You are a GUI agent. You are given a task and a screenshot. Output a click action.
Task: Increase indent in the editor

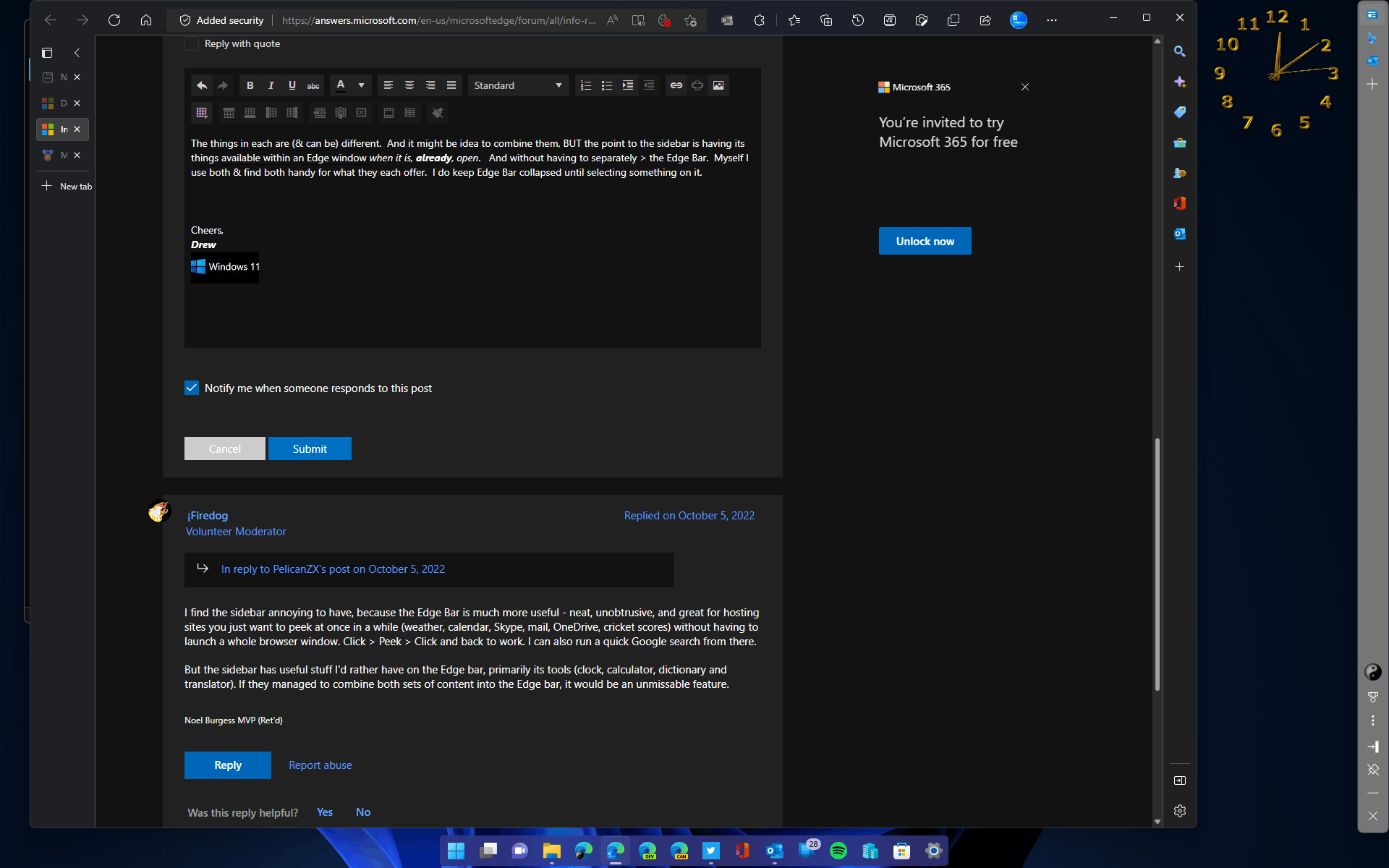628,85
